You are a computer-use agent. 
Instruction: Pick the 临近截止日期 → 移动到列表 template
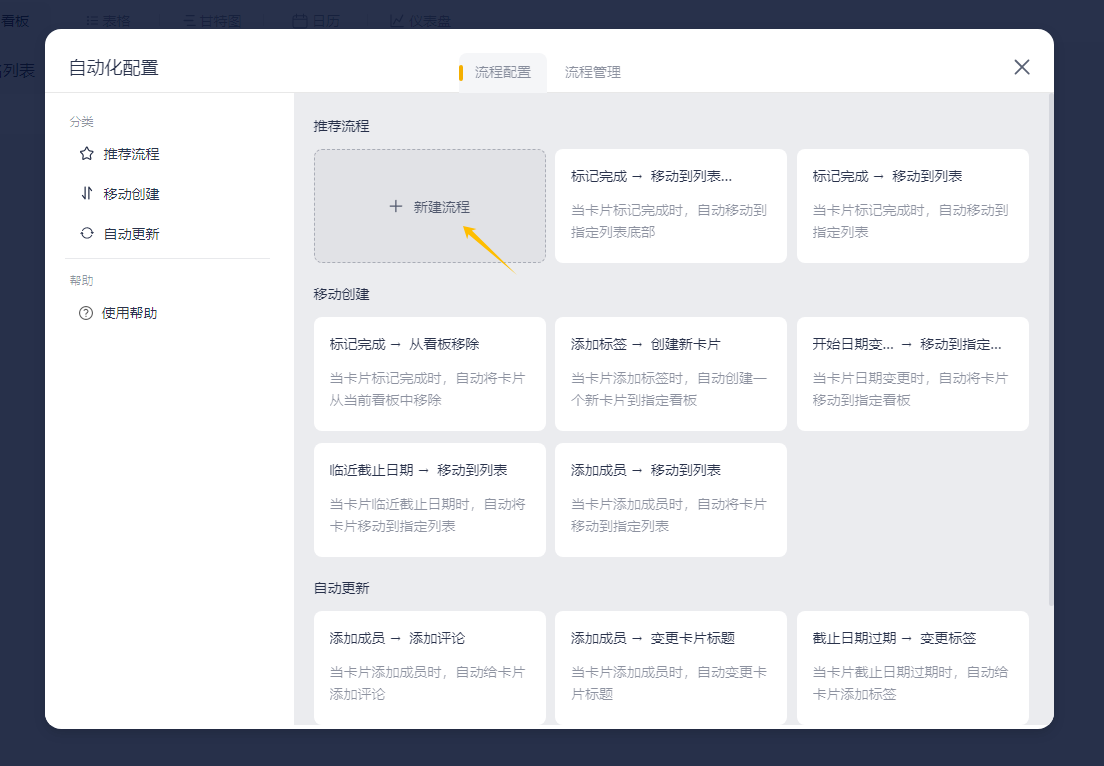[x=430, y=500]
